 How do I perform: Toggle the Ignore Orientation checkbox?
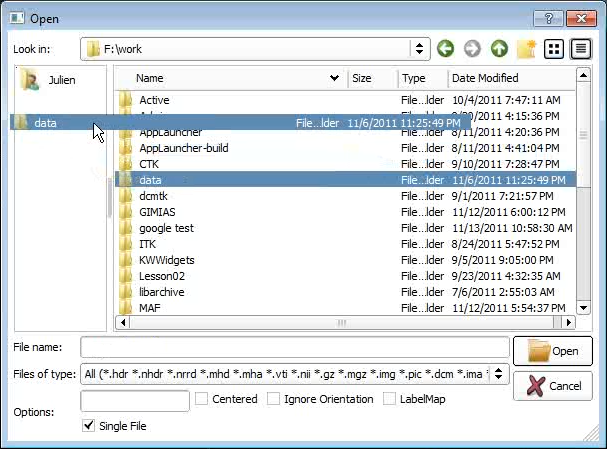[274, 399]
